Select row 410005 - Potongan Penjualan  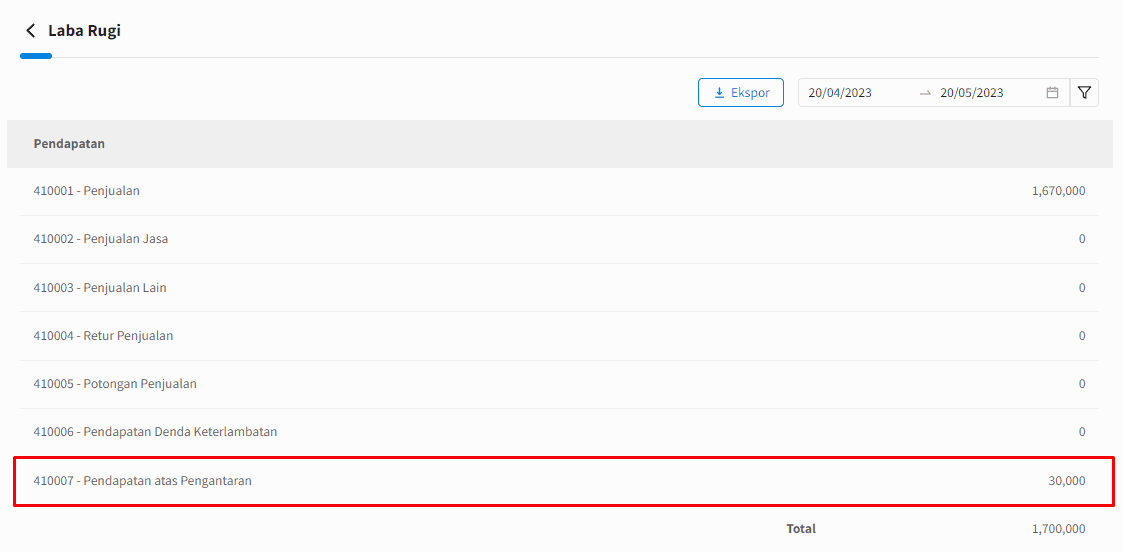tap(559, 384)
